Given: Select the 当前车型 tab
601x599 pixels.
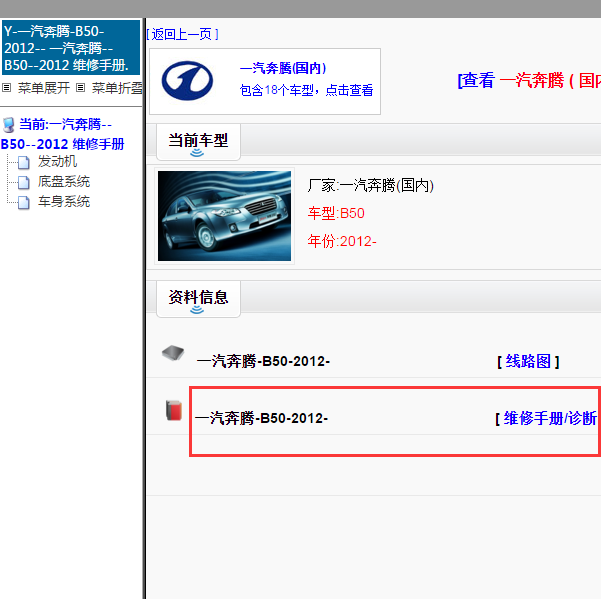Looking at the screenshot, I should coord(198,141).
